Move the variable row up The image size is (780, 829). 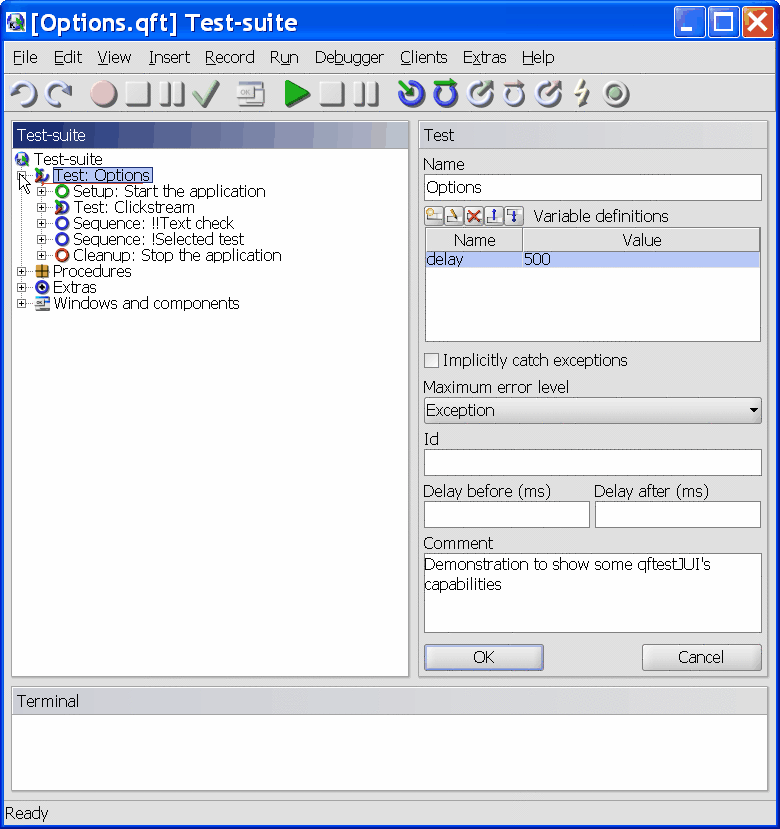(494, 216)
